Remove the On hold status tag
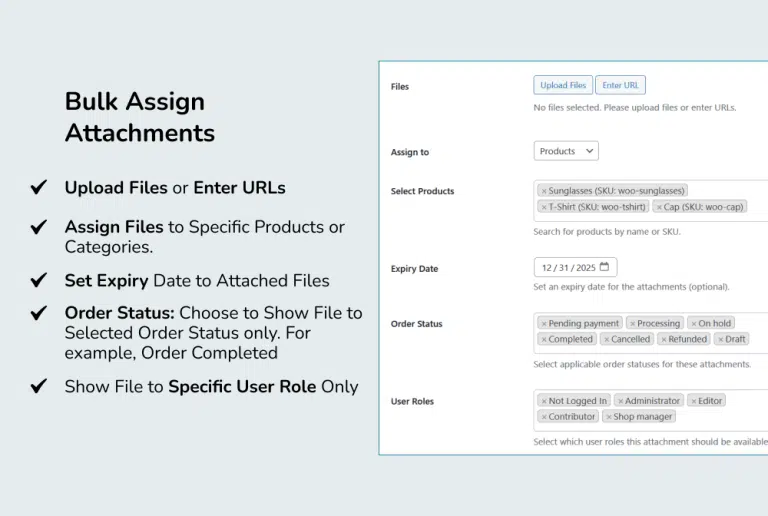The width and height of the screenshot is (768, 516). tap(694, 324)
